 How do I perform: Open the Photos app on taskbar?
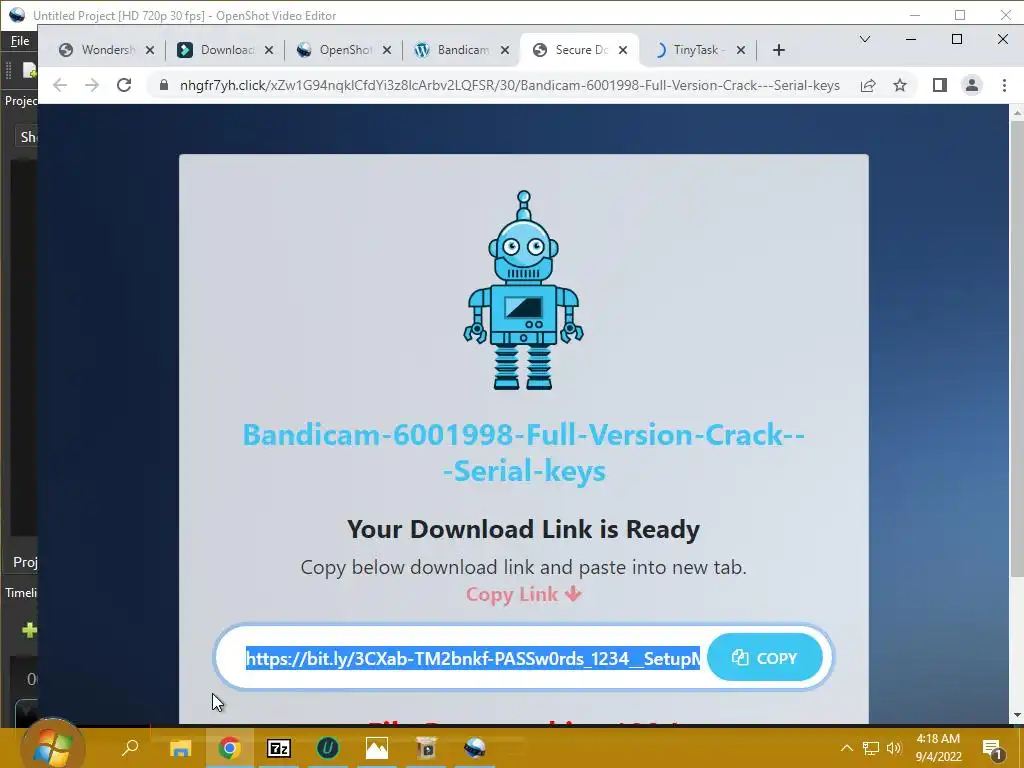(x=377, y=748)
